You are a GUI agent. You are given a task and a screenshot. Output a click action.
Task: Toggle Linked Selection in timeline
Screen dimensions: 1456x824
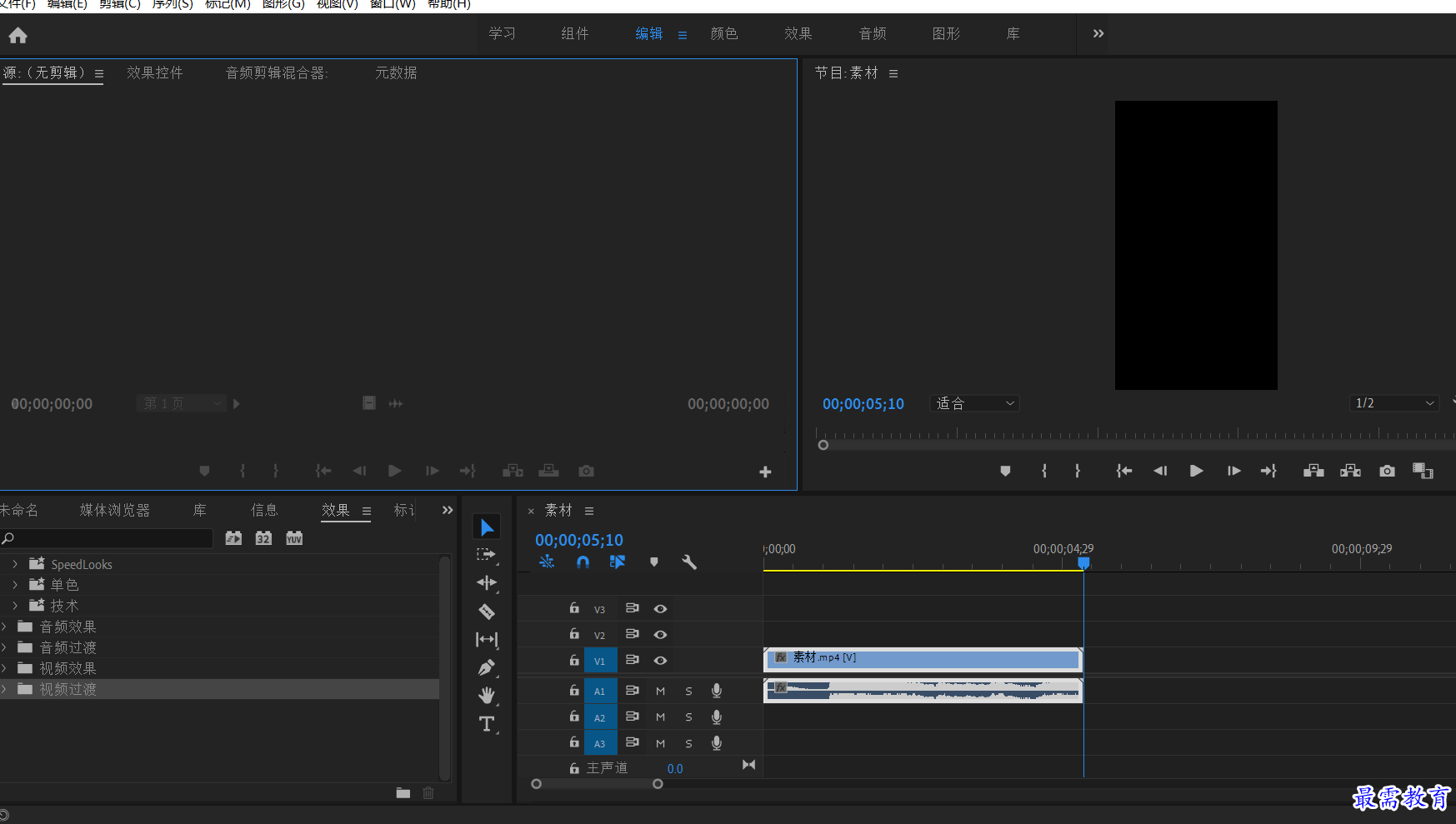tap(618, 562)
